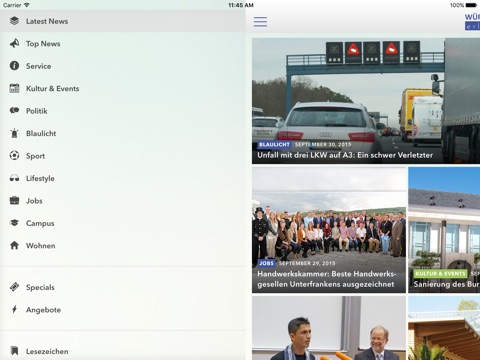Click the Latest News stack icon
The width and height of the screenshot is (480, 360).
click(14, 21)
